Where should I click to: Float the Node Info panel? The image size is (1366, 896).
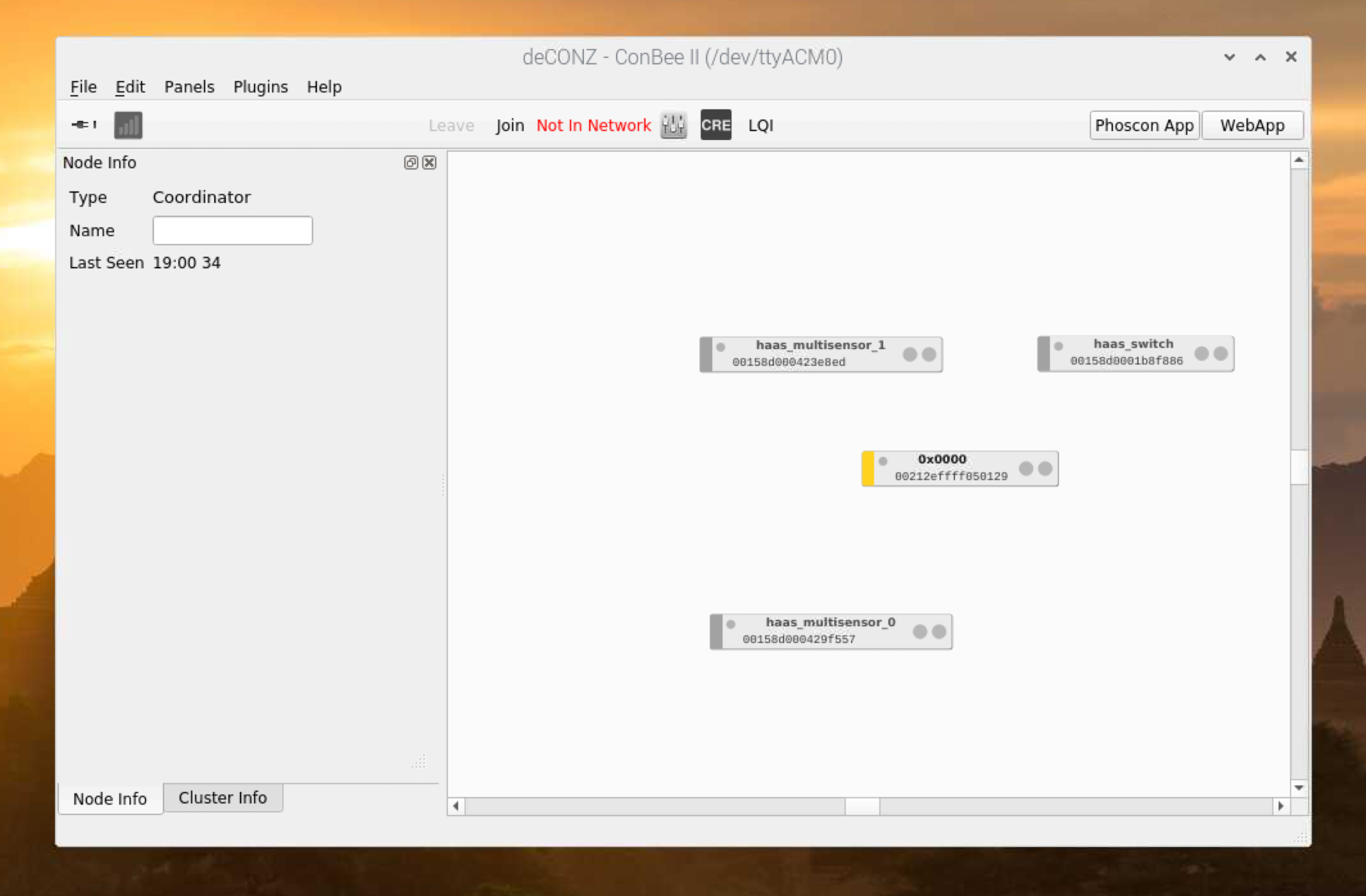411,163
